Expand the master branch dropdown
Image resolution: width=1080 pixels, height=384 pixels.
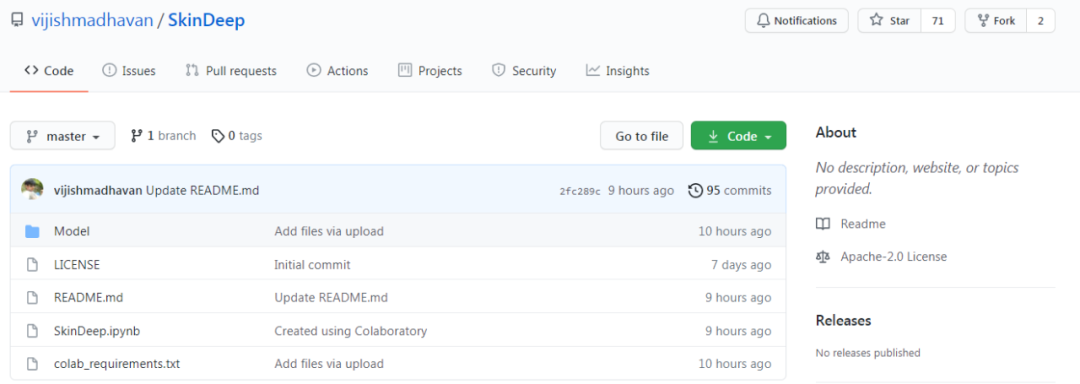[x=63, y=136]
